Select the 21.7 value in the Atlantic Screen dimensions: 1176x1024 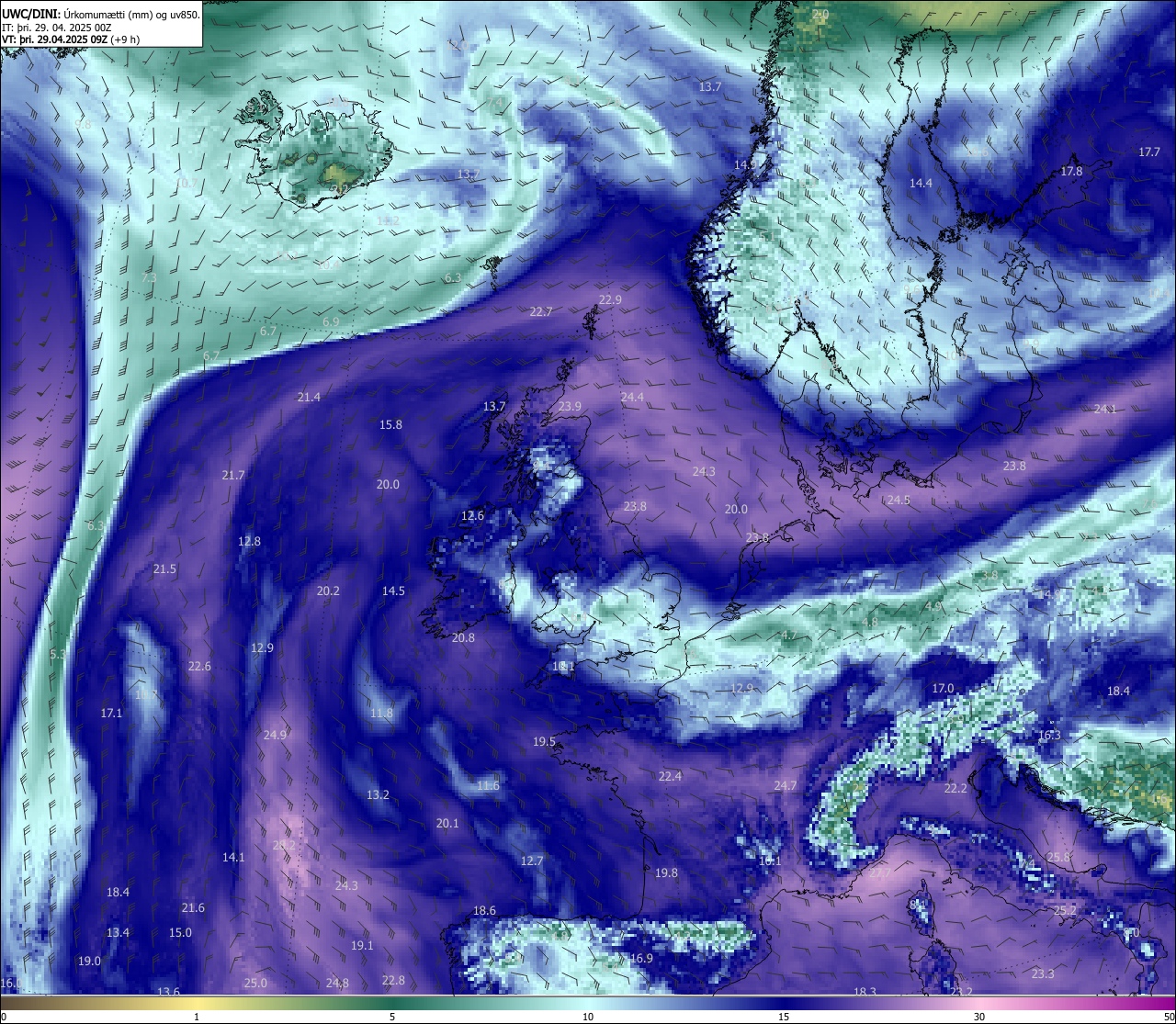pos(233,476)
